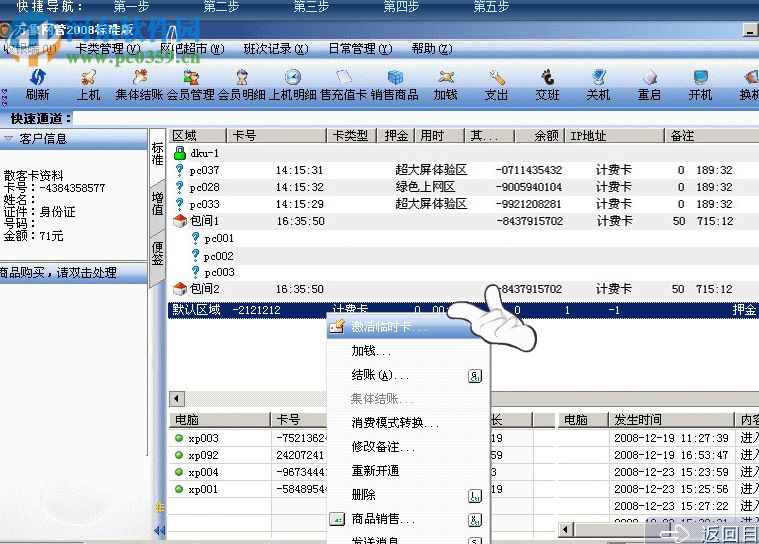Screen dimensions: 759x544
Task: Jump to 第四步 in quick navigation
Action: coord(401,6)
